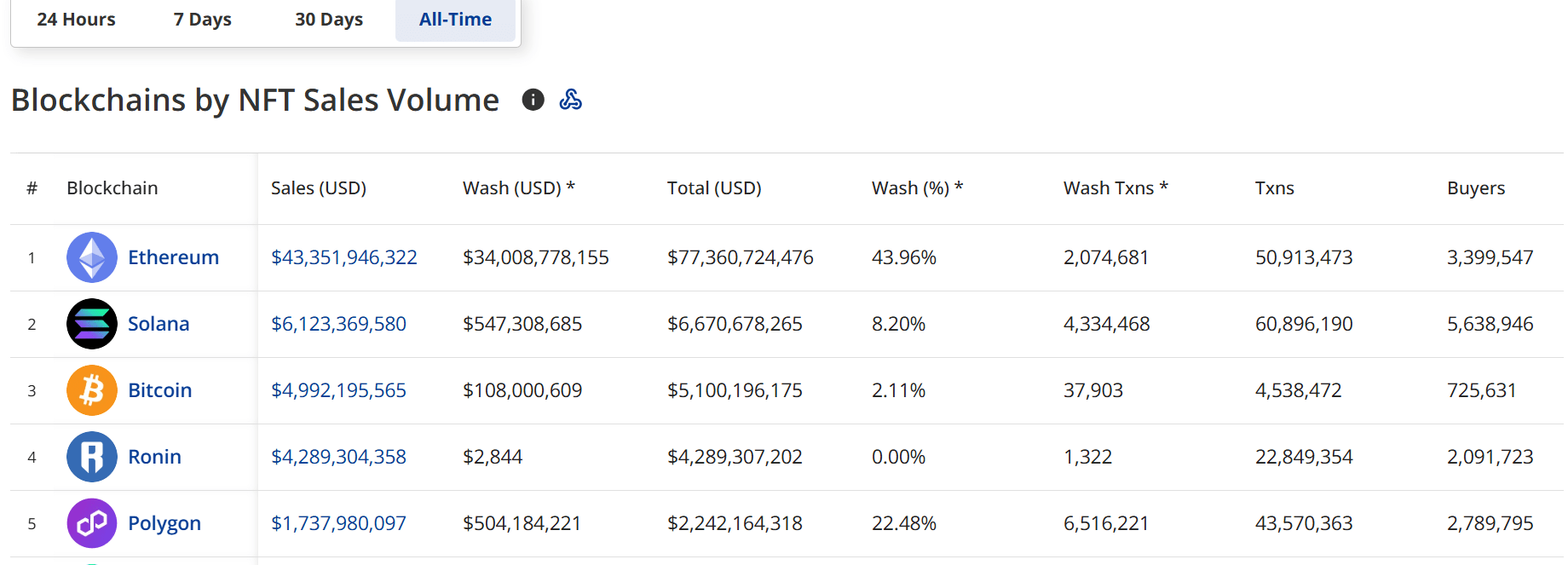Viewport: 1568px width, 565px height.
Task: Click Ethereum wash txns 2,074,681
Action: [x=1106, y=257]
